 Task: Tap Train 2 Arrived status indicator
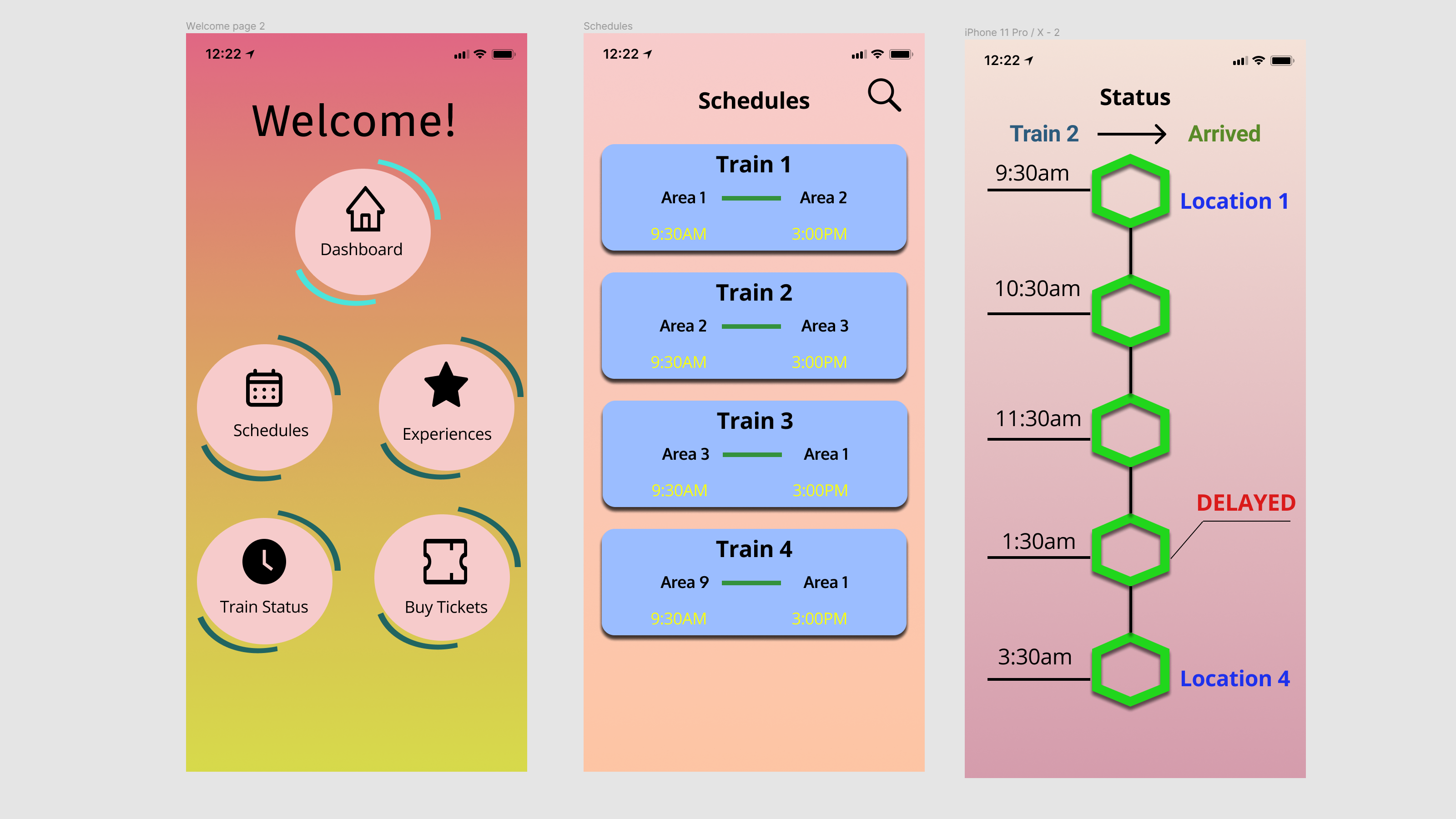coord(1221,132)
